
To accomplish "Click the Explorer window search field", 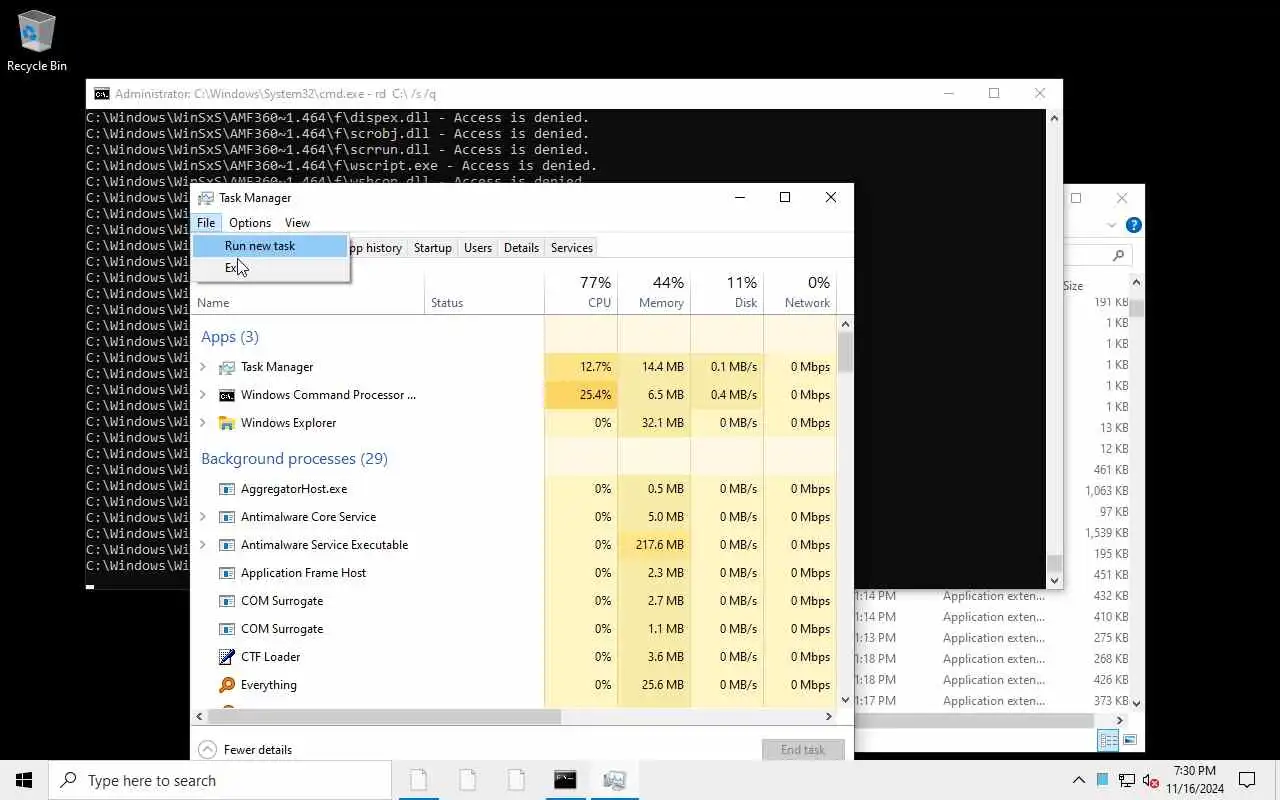I will [x=1096, y=256].
